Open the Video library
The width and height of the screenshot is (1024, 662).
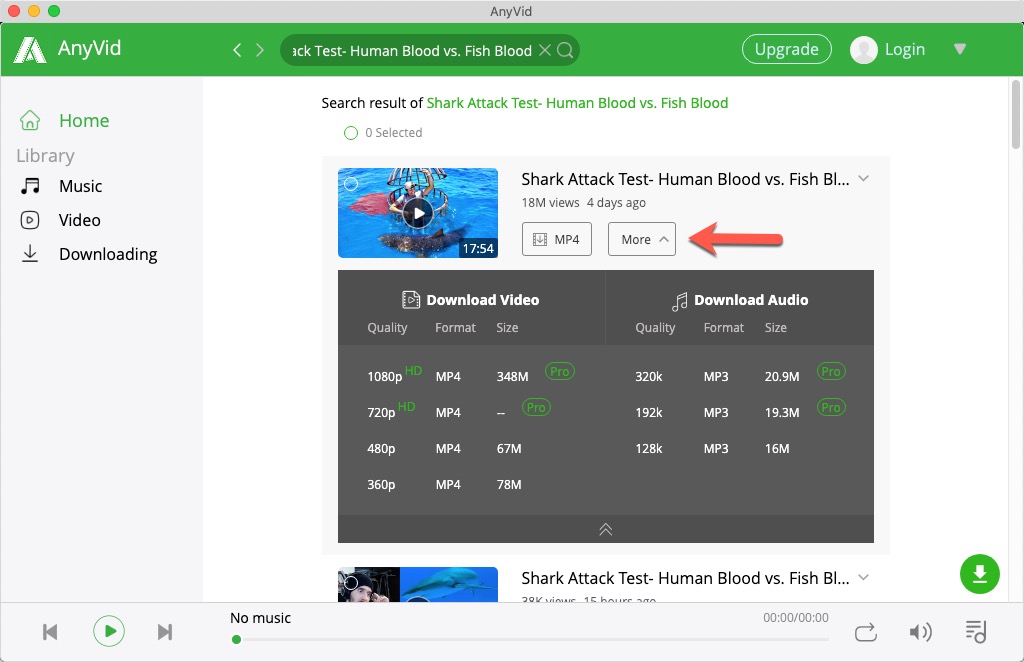pos(60,220)
